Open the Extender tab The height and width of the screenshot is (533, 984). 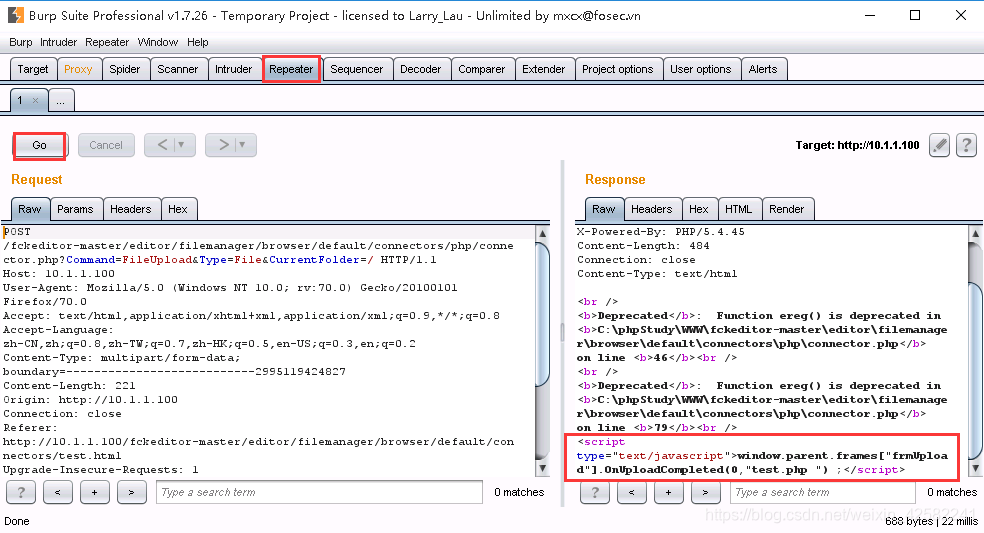(543, 69)
